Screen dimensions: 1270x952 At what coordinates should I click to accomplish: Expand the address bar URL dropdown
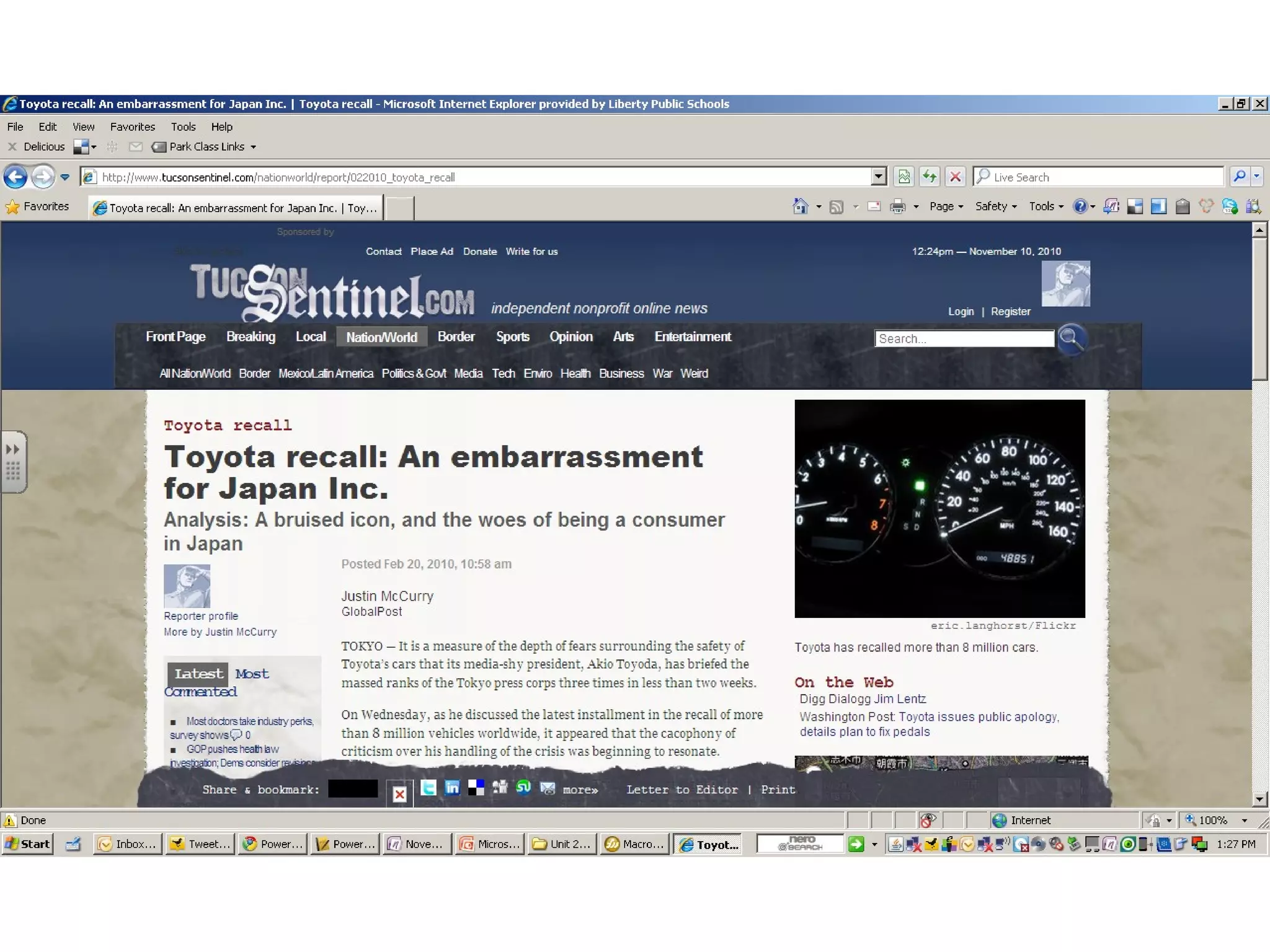[x=878, y=177]
